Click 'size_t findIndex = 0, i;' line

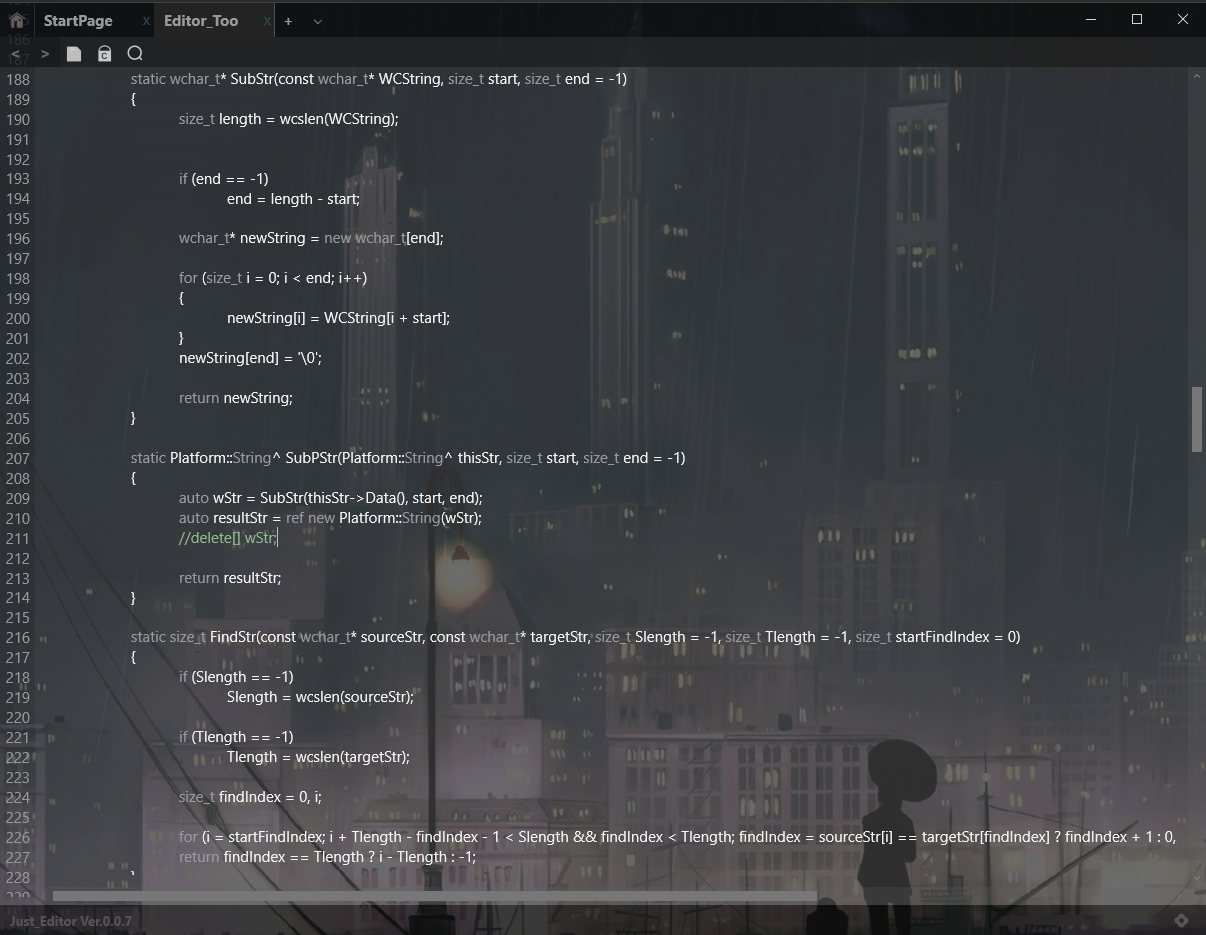(250, 797)
